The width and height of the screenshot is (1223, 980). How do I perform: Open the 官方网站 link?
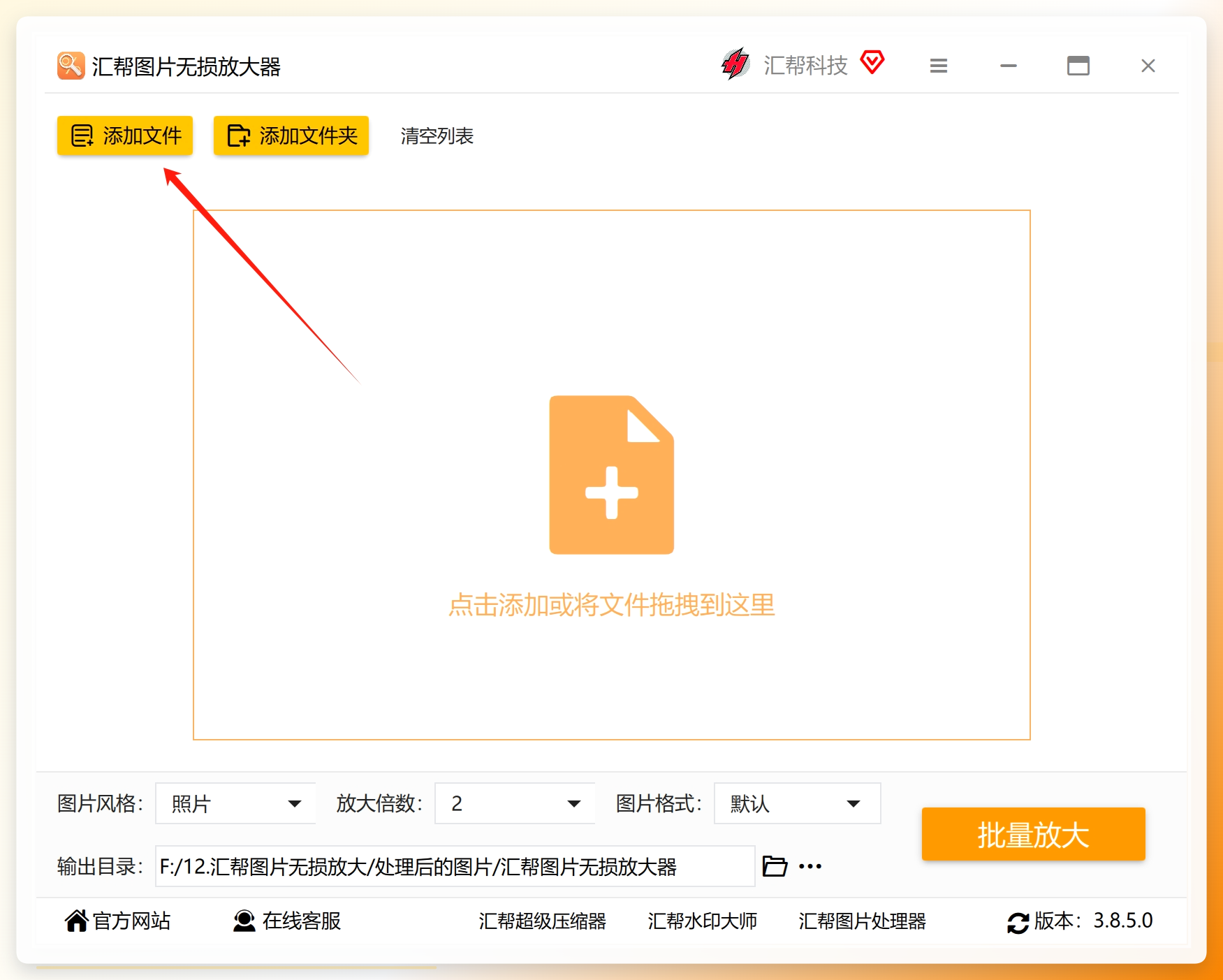point(118,921)
